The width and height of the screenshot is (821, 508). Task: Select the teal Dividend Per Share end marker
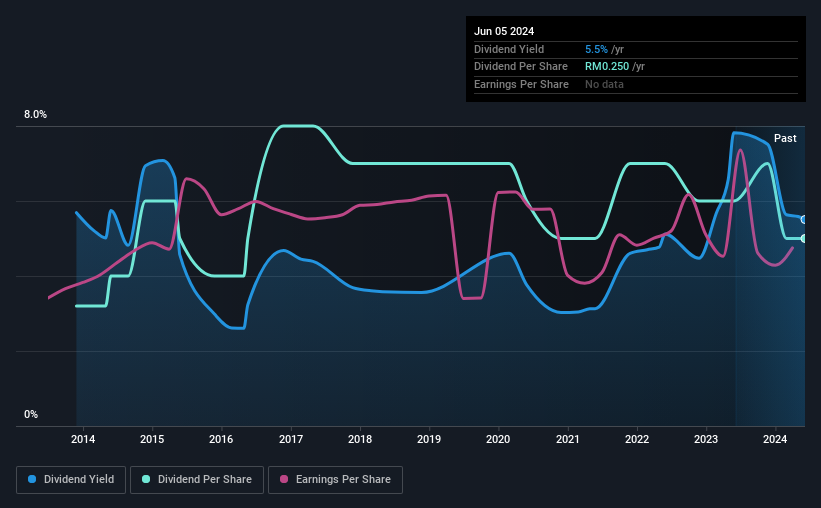[x=804, y=238]
